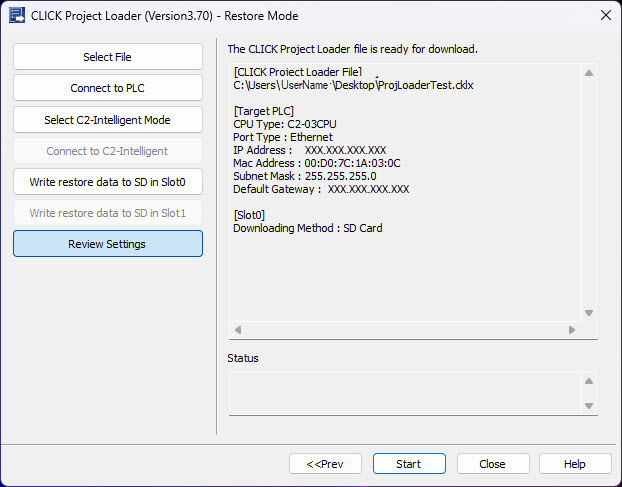Click the right arrow of horizontal scrollbar
The image size is (622, 487).
[x=572, y=330]
